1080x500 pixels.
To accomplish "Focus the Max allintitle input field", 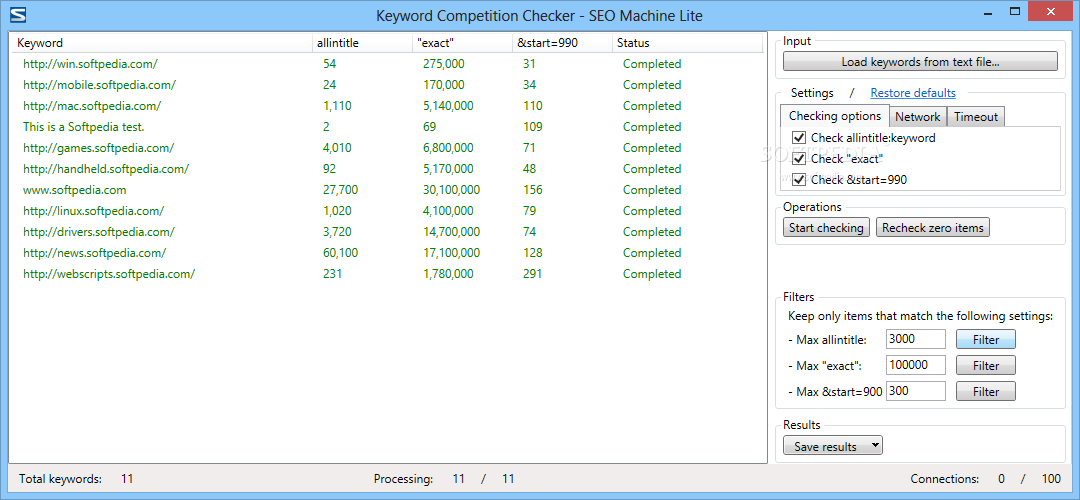I will click(916, 339).
